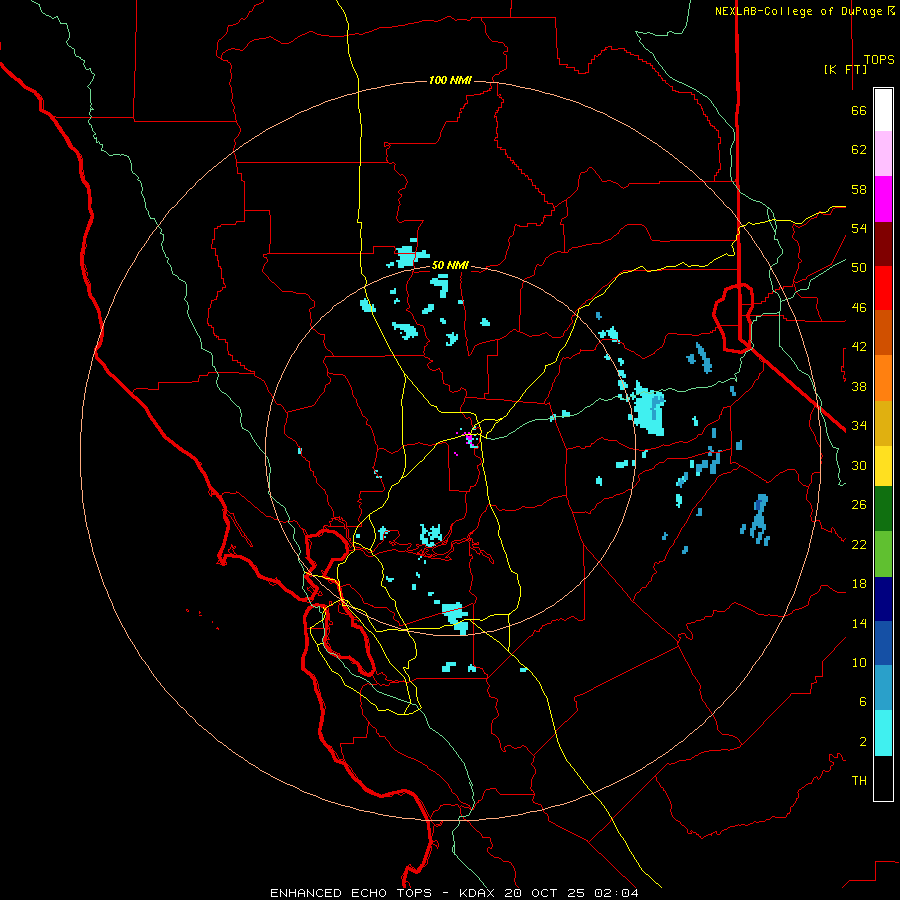Click the legend value "50"
The width and height of the screenshot is (900, 900).
(859, 268)
